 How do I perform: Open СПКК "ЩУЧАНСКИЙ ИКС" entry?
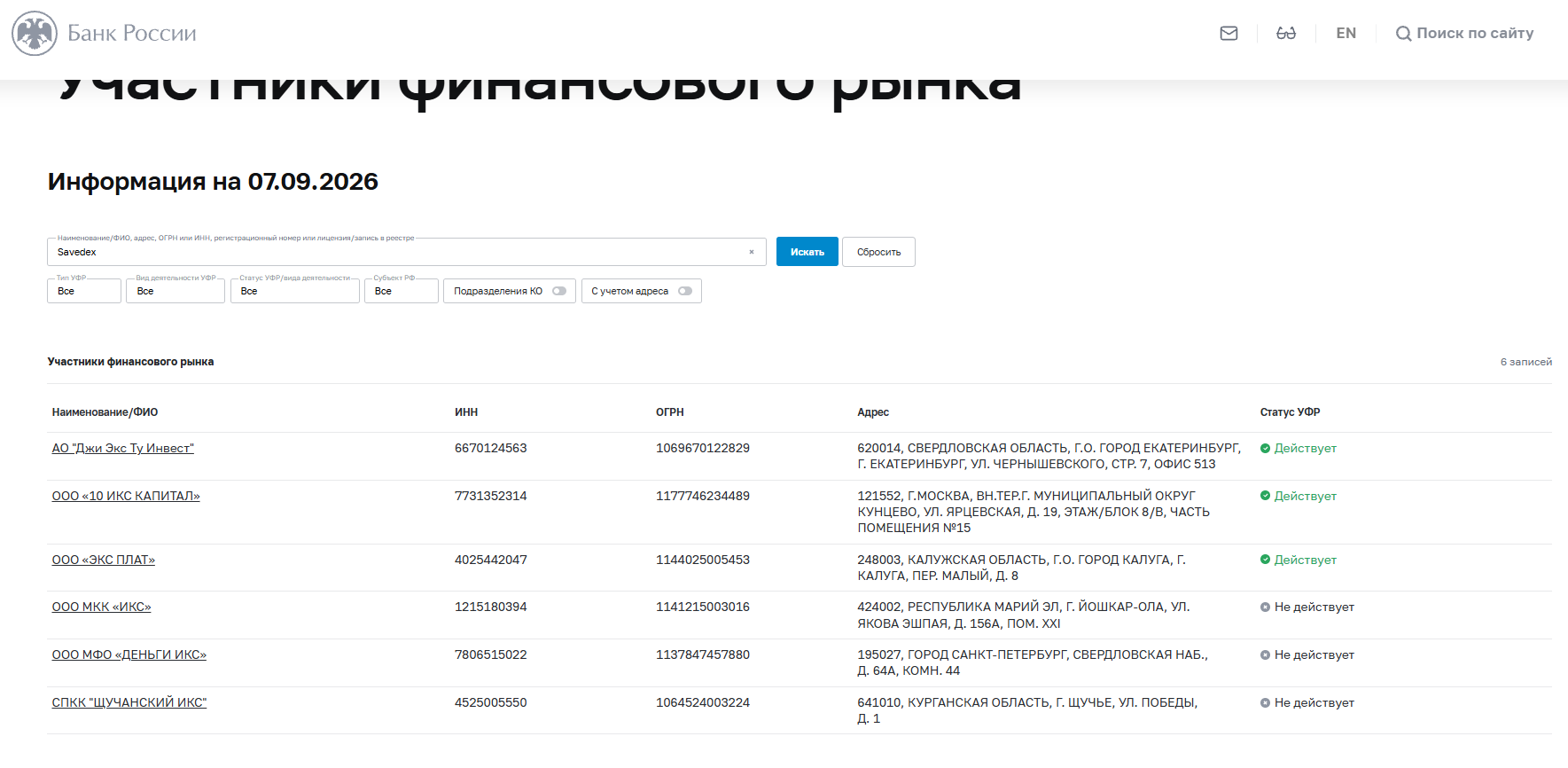point(129,703)
